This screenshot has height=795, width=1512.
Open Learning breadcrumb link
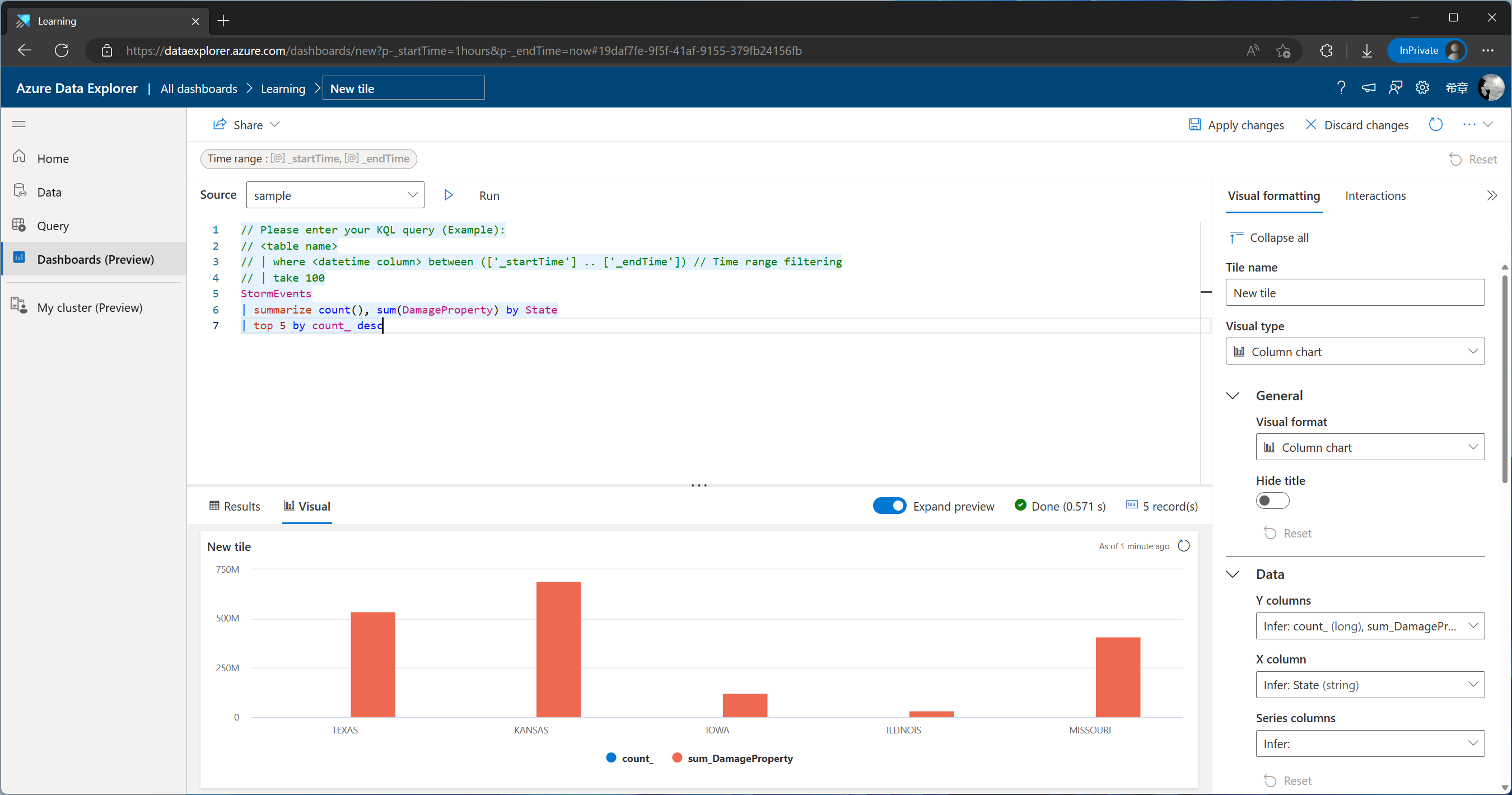pyautogui.click(x=283, y=88)
